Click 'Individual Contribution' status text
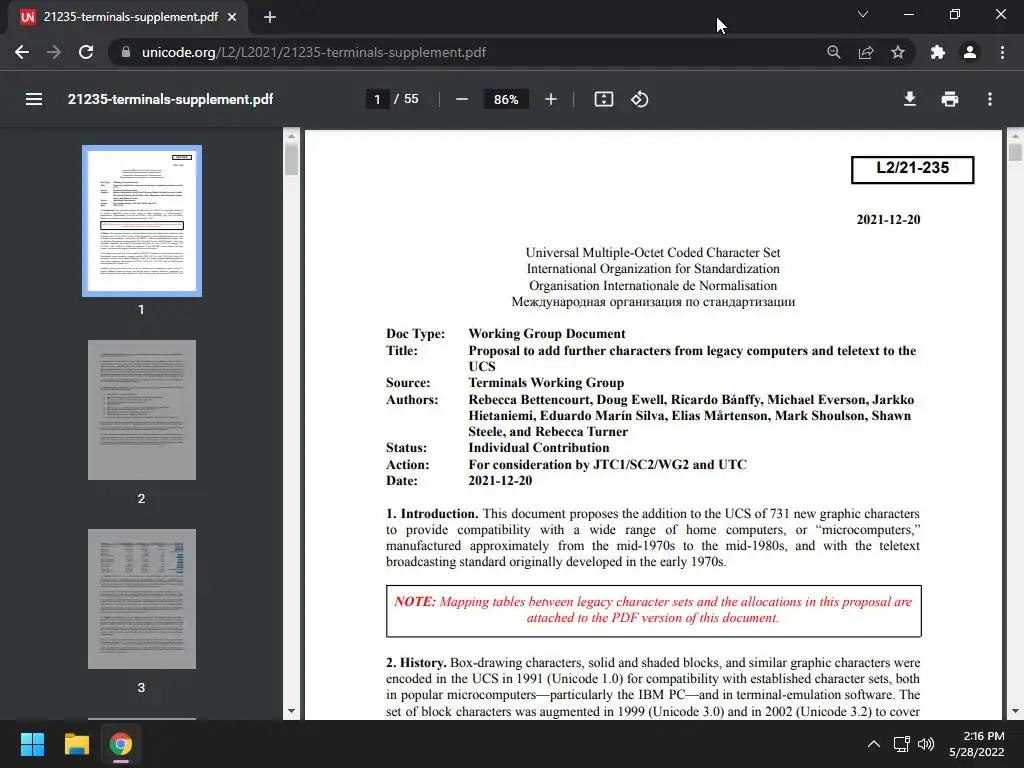Viewport: 1024px width, 768px height. 539,448
